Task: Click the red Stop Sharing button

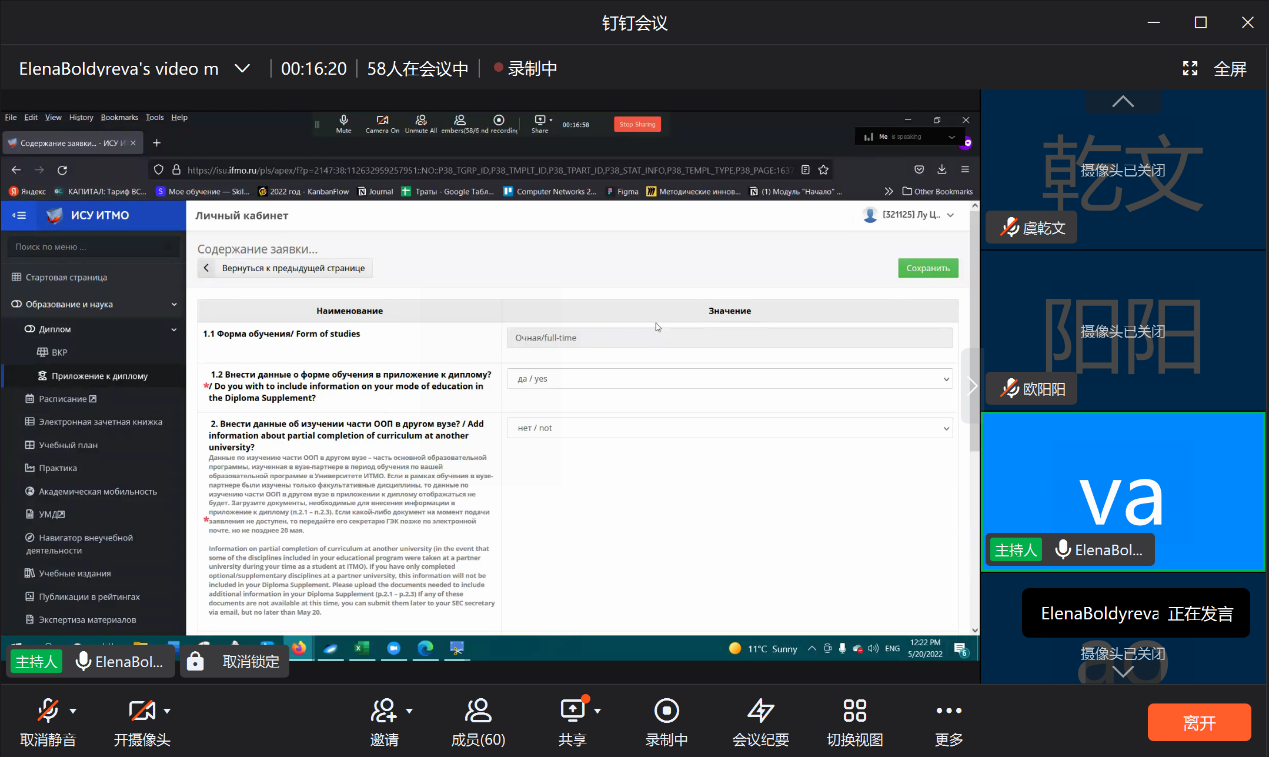Action: [x=637, y=125]
